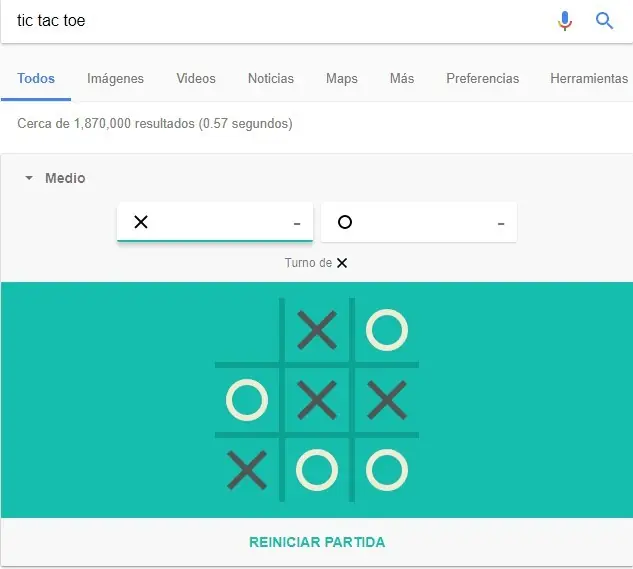The image size is (633, 569).
Task: Click the search field containing tic tac toe
Action: tap(280, 21)
